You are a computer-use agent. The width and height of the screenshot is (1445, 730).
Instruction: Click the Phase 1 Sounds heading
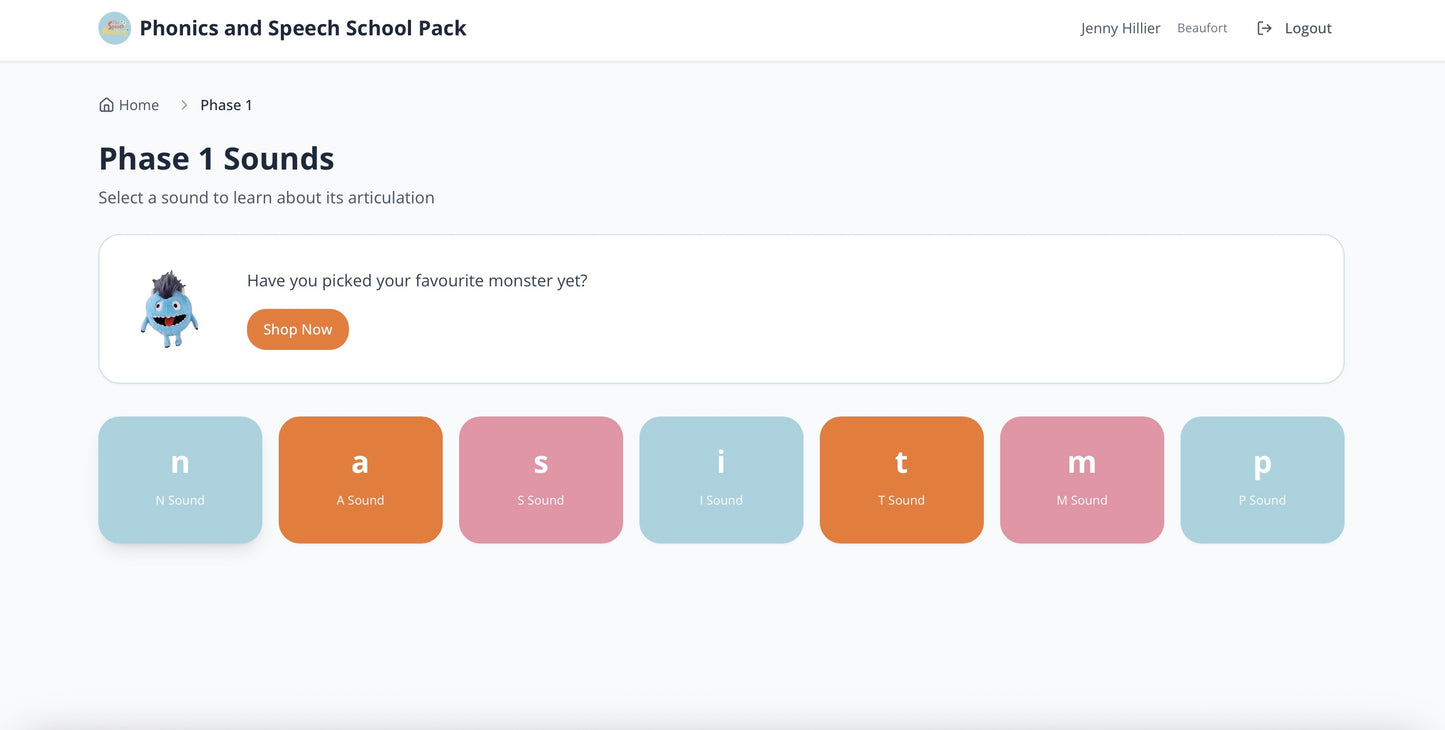pyautogui.click(x=216, y=159)
